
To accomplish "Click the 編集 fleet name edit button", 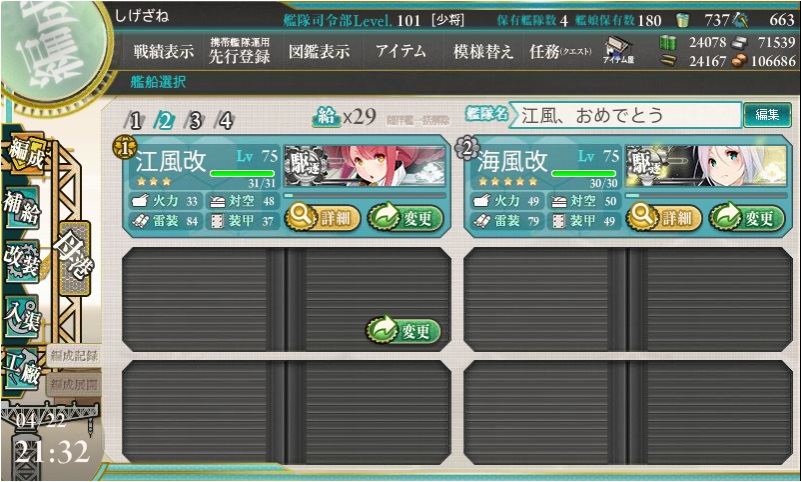I will tap(767, 115).
